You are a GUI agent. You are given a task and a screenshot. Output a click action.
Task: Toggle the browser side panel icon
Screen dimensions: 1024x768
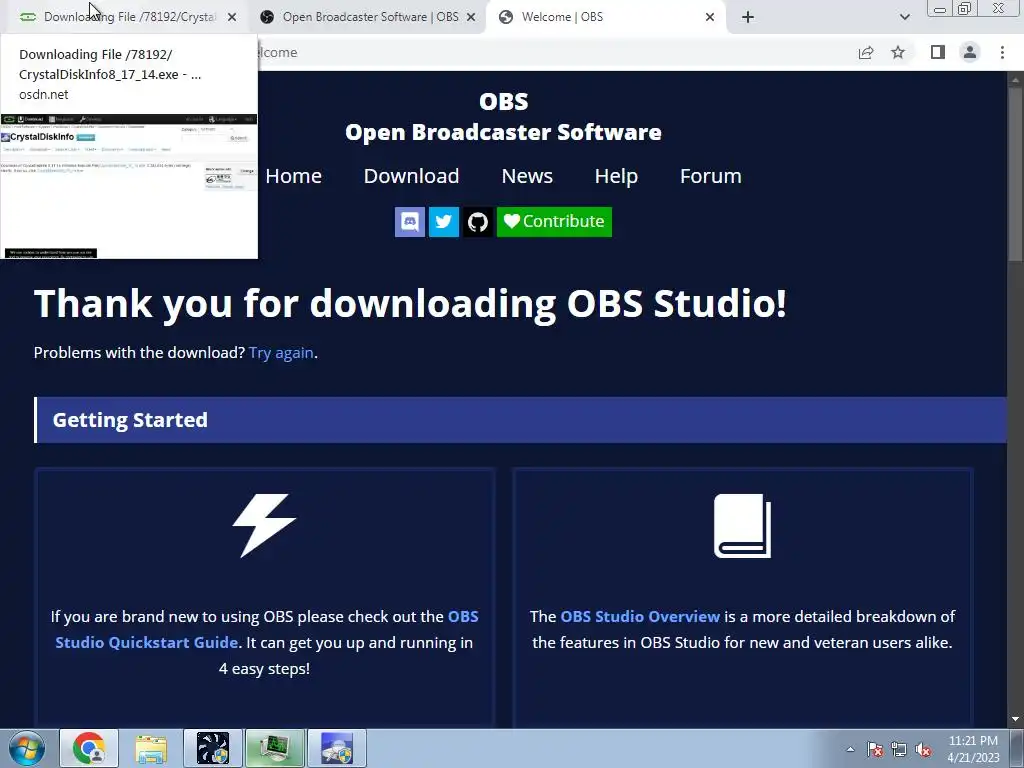pos(937,52)
